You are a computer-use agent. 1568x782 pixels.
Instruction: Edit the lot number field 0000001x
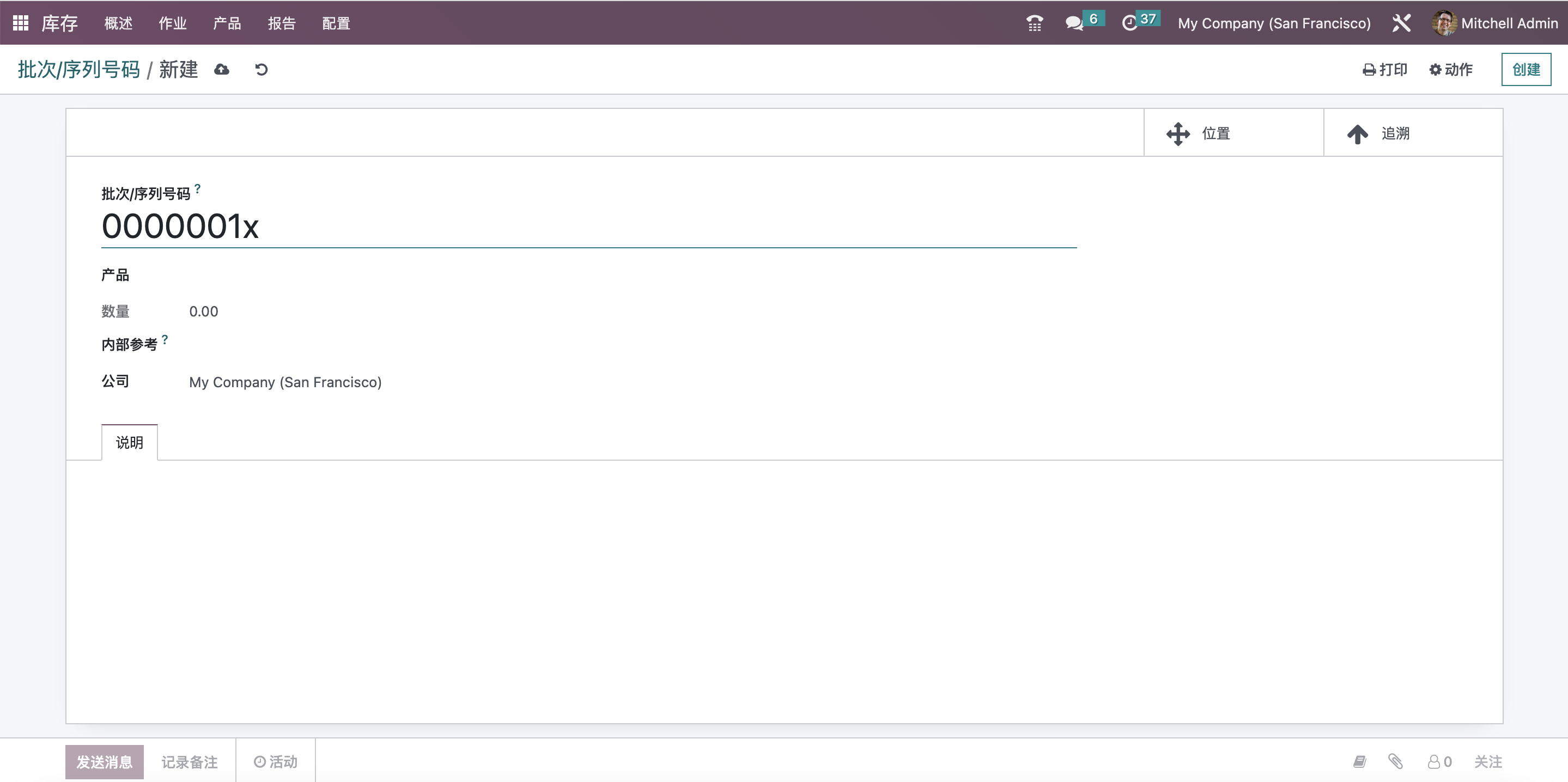click(588, 227)
